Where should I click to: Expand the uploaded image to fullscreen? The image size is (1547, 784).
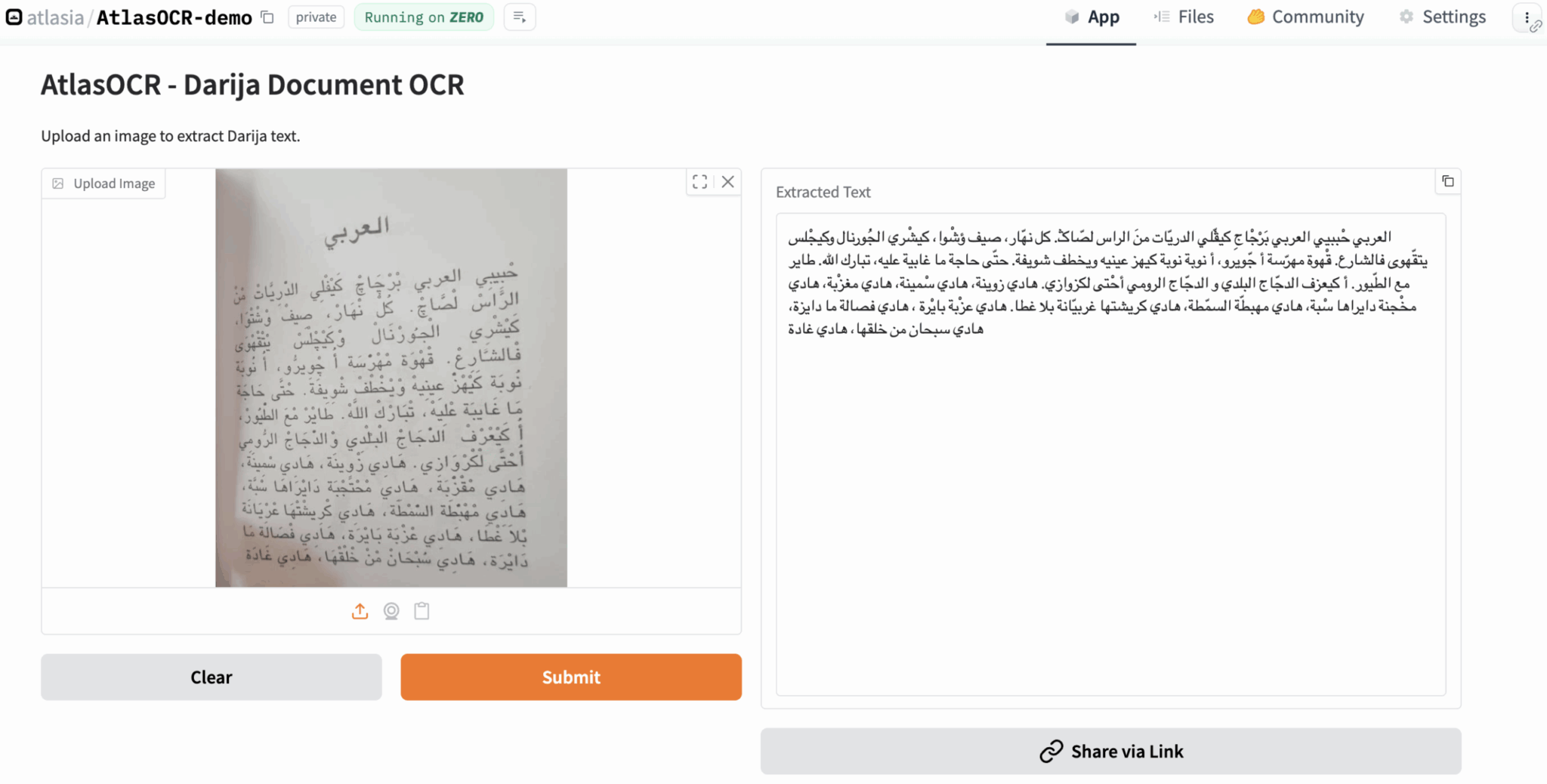699,181
